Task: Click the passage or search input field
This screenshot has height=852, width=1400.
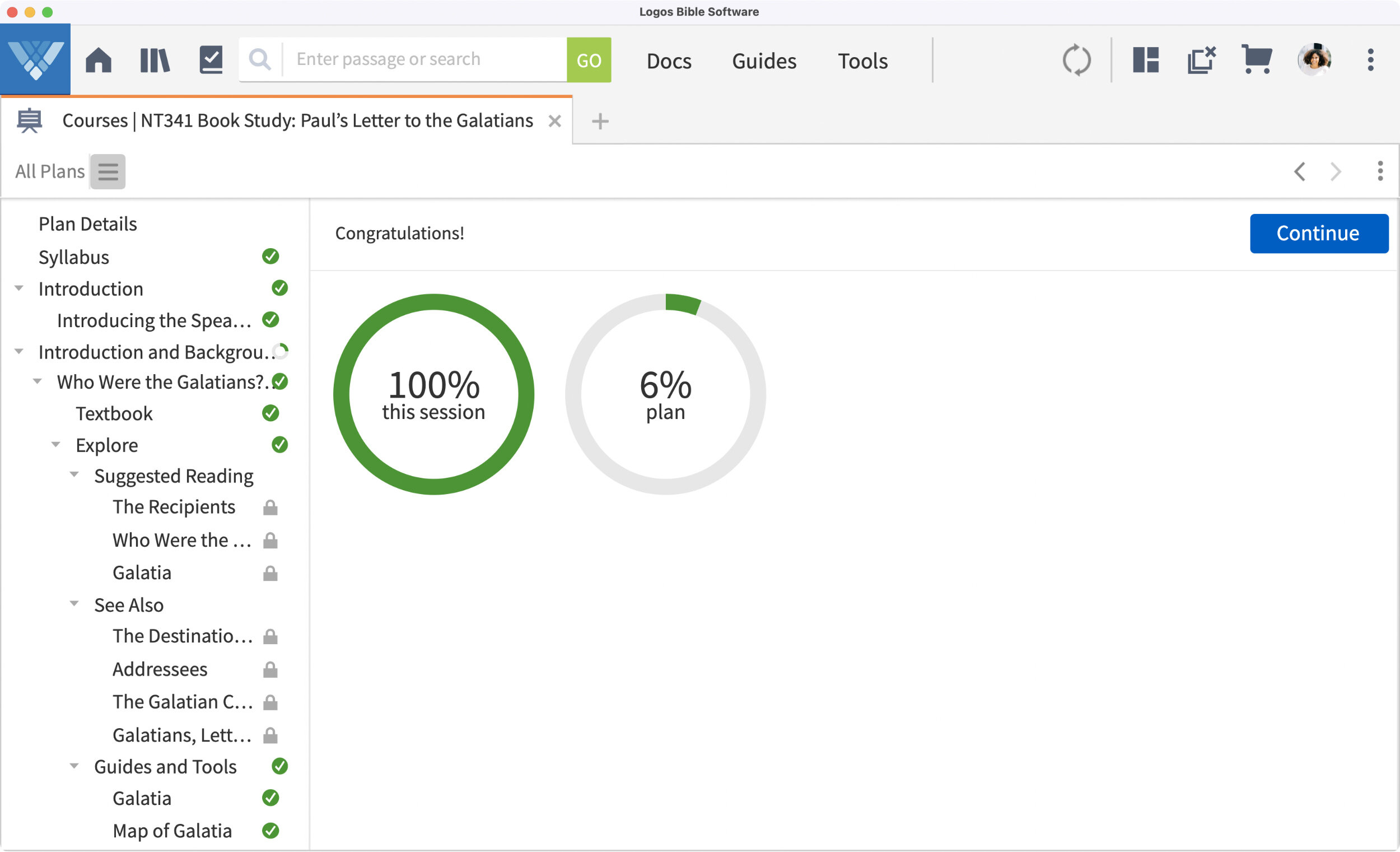Action: pyautogui.click(x=425, y=59)
